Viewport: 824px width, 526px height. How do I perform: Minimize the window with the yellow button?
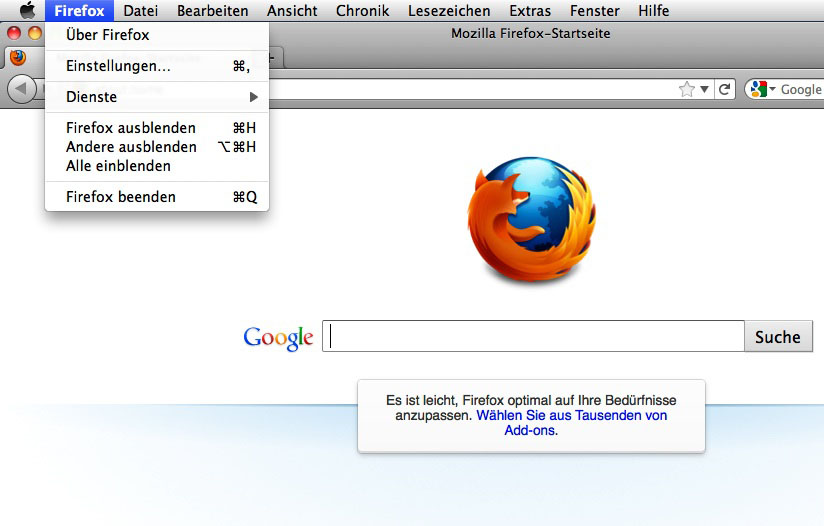[35, 33]
